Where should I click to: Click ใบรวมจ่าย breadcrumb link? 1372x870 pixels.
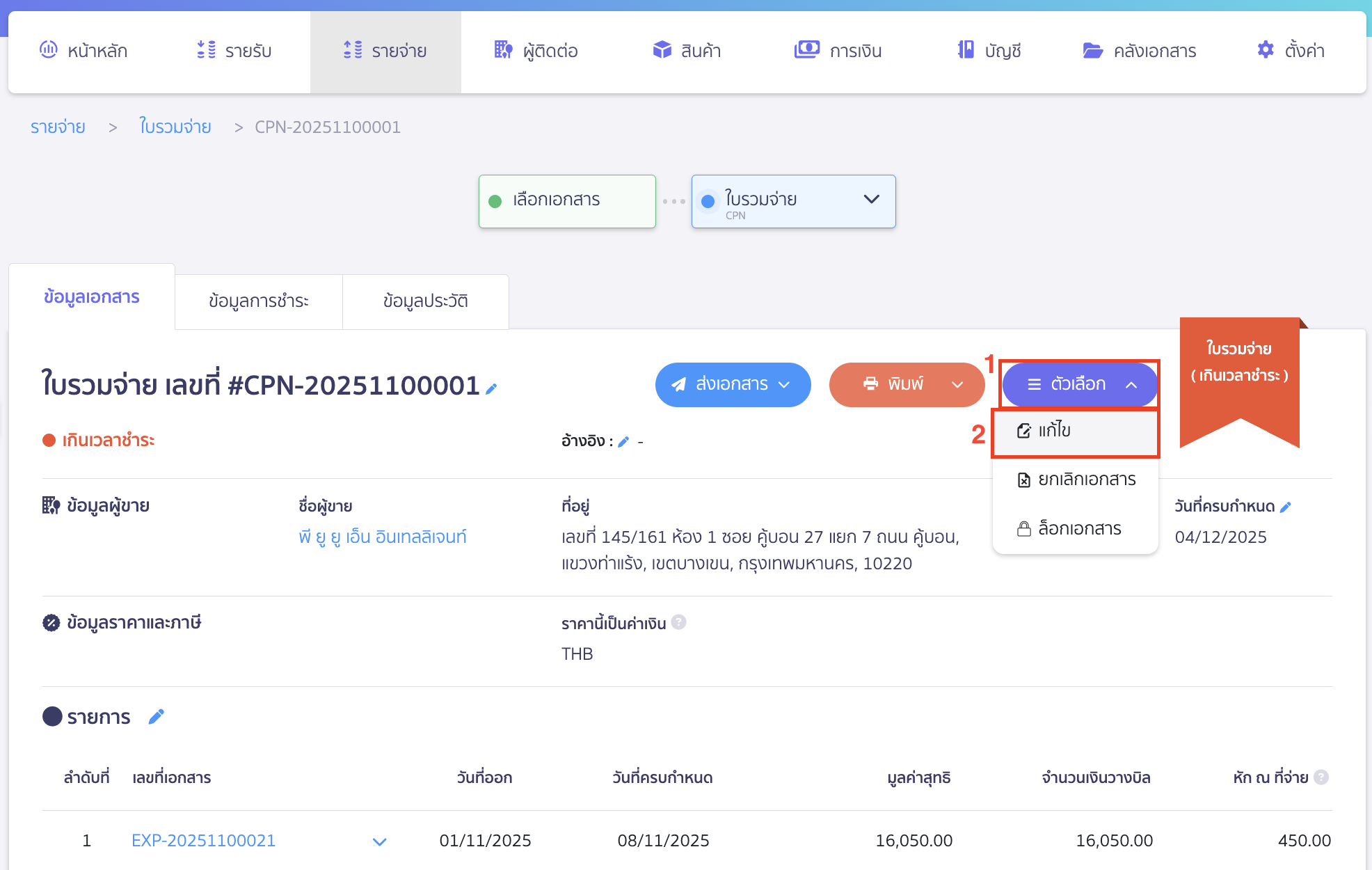[x=175, y=127]
